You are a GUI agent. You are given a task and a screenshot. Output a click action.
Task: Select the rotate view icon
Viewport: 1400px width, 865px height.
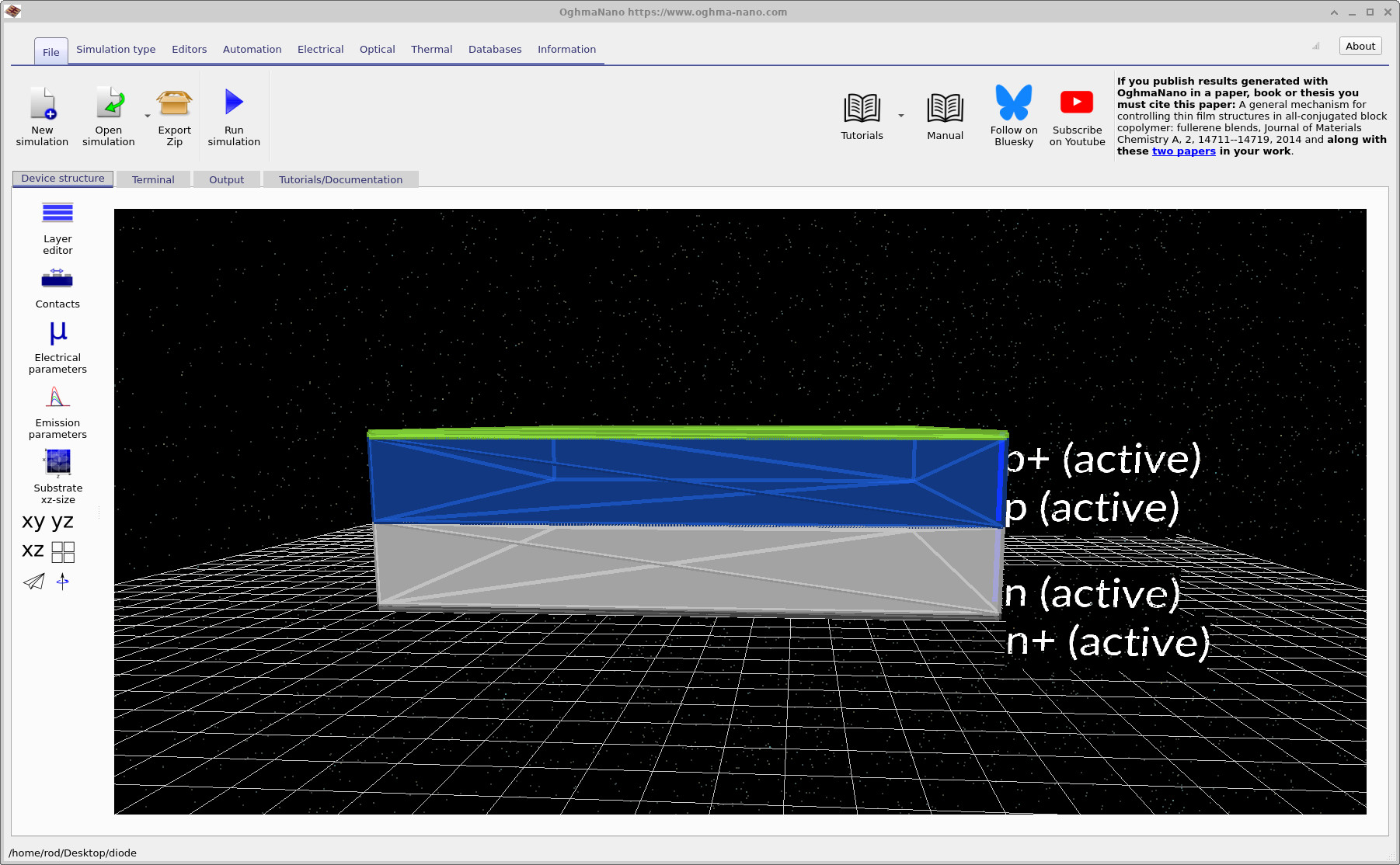[x=62, y=582]
